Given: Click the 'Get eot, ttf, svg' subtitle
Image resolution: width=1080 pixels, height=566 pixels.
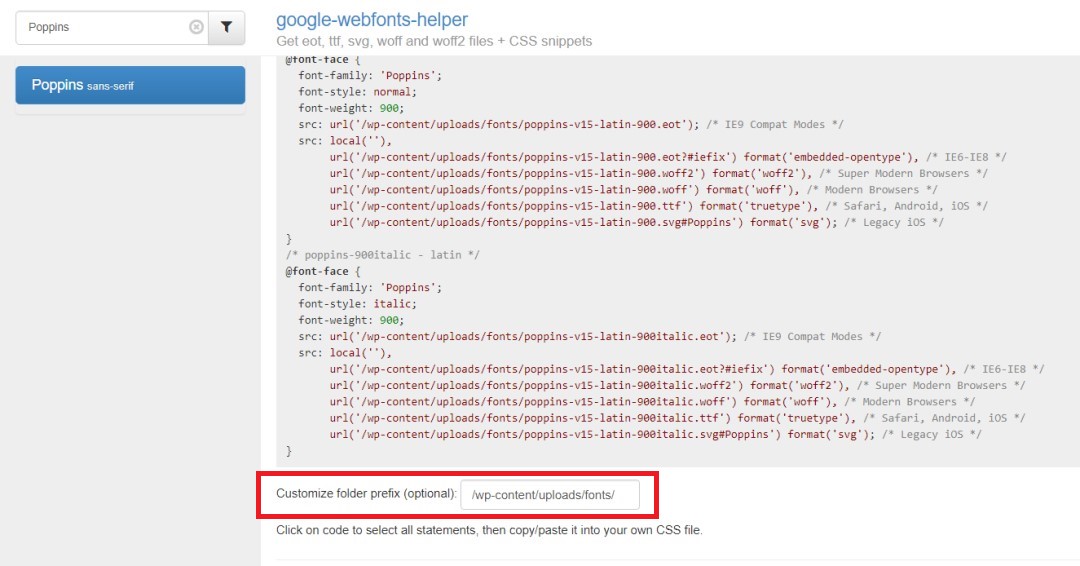Looking at the screenshot, I should click(x=434, y=41).
